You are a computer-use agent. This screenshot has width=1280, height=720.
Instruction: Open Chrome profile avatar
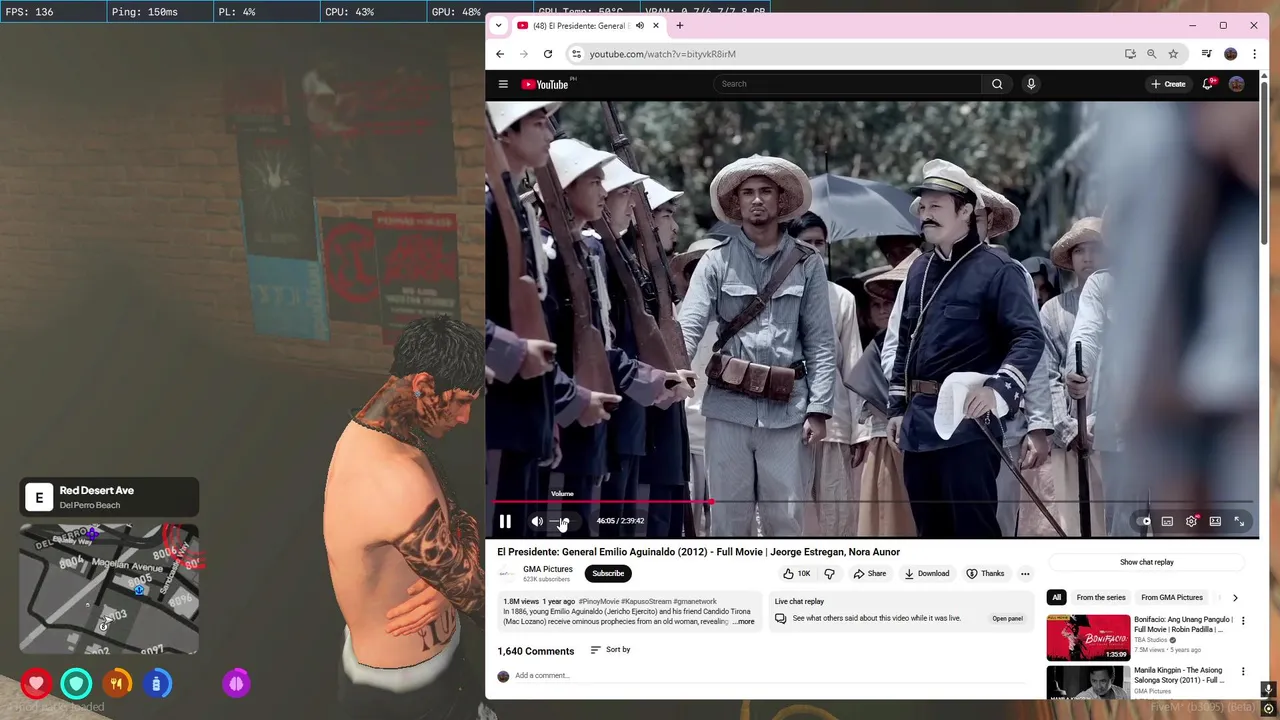tap(1231, 54)
